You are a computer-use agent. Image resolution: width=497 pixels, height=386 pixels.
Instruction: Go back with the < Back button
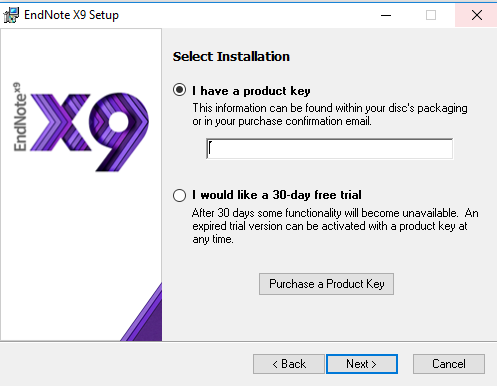click(289, 364)
